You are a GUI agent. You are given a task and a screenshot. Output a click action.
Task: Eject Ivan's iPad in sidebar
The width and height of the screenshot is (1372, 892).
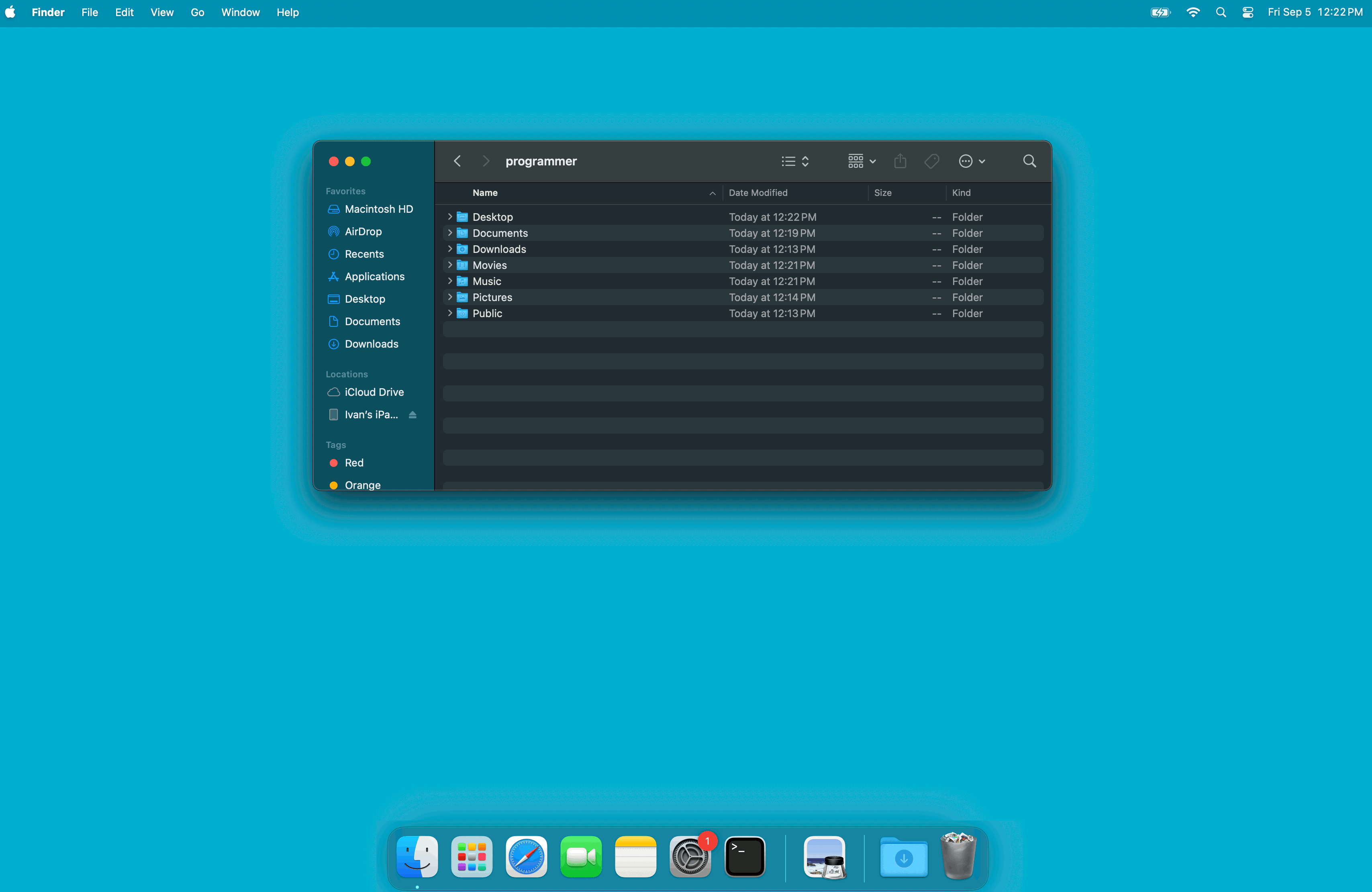pyautogui.click(x=412, y=415)
